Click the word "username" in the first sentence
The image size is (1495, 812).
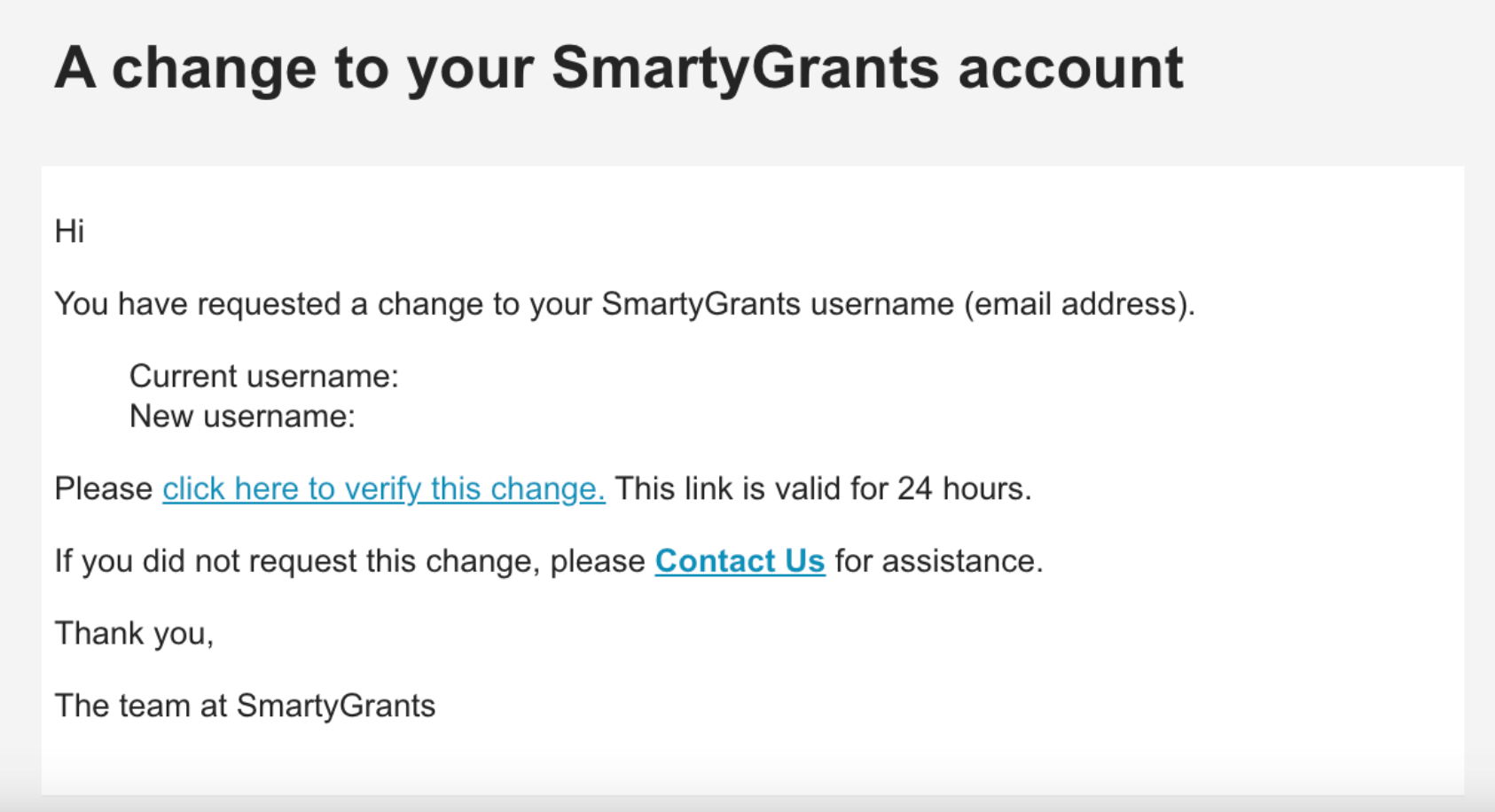coord(881,304)
